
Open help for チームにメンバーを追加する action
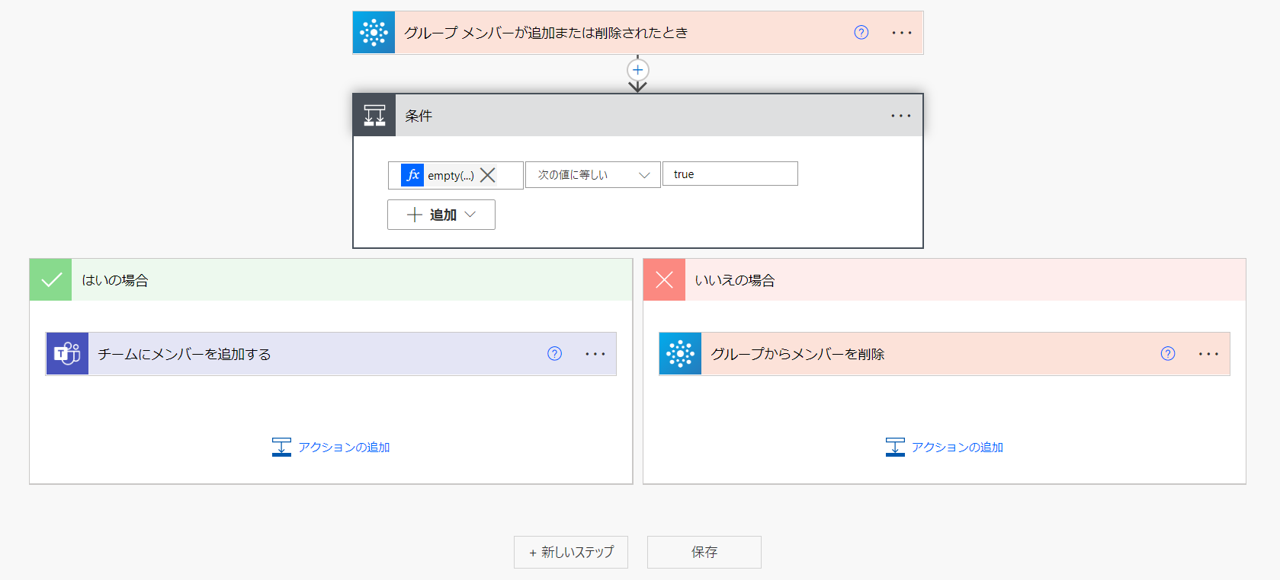point(553,353)
